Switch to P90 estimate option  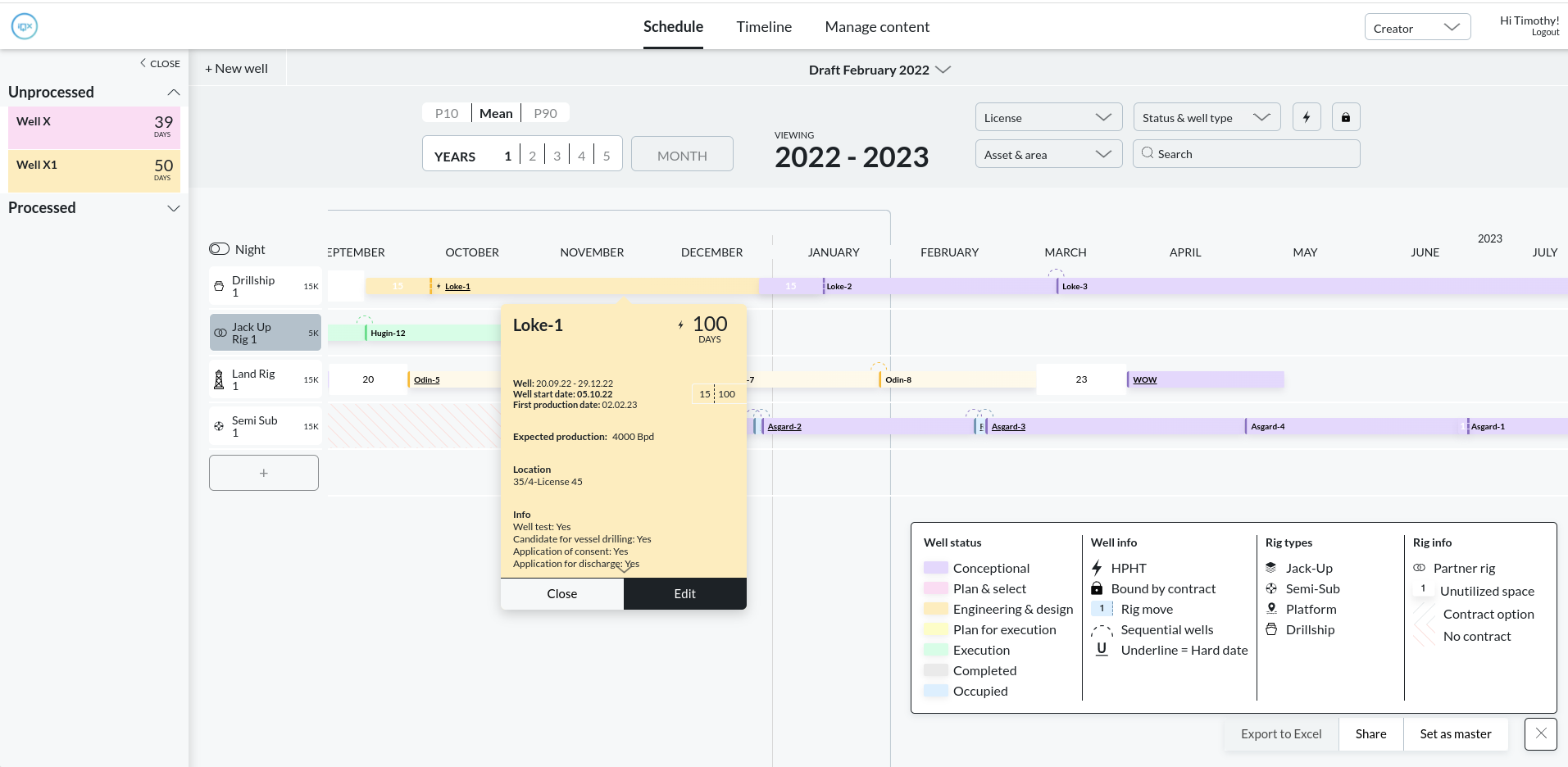tap(545, 113)
